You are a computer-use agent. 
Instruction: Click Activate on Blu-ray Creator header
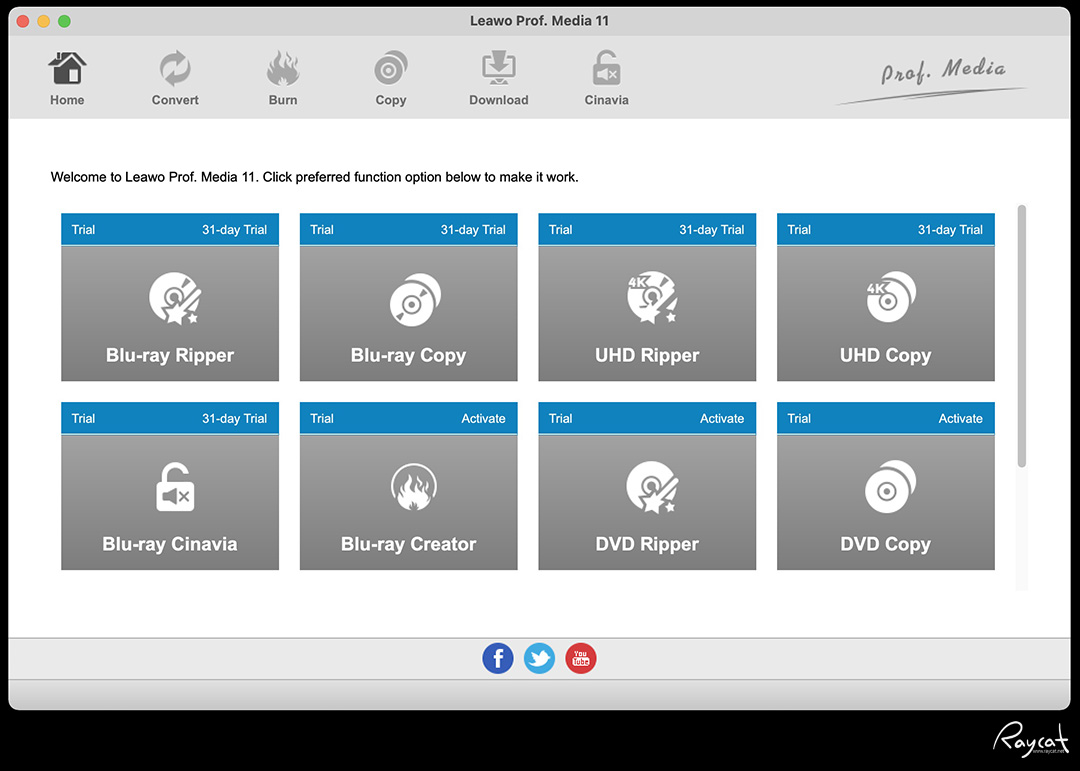[483, 418]
